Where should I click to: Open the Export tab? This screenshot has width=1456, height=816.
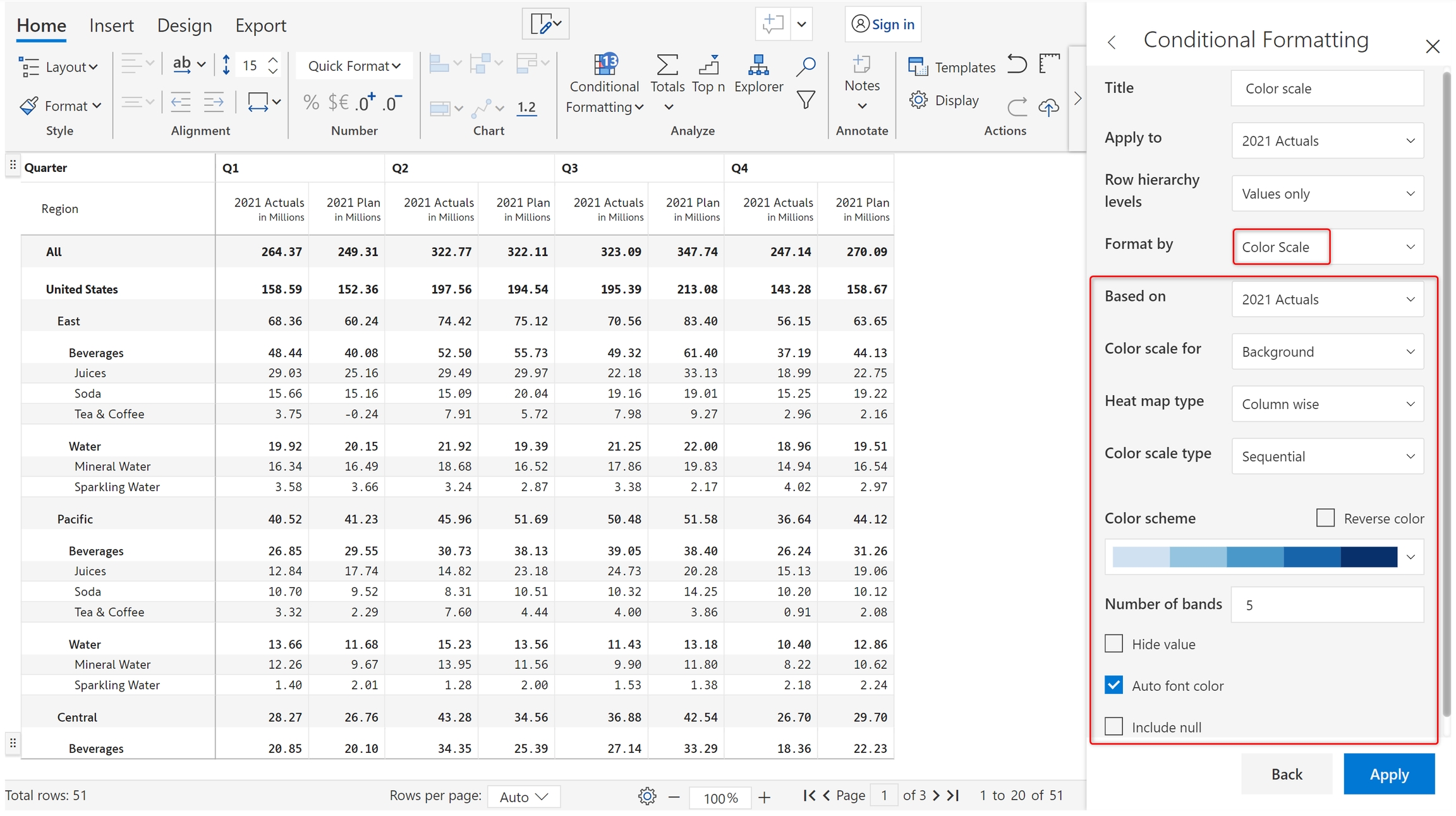[x=260, y=25]
